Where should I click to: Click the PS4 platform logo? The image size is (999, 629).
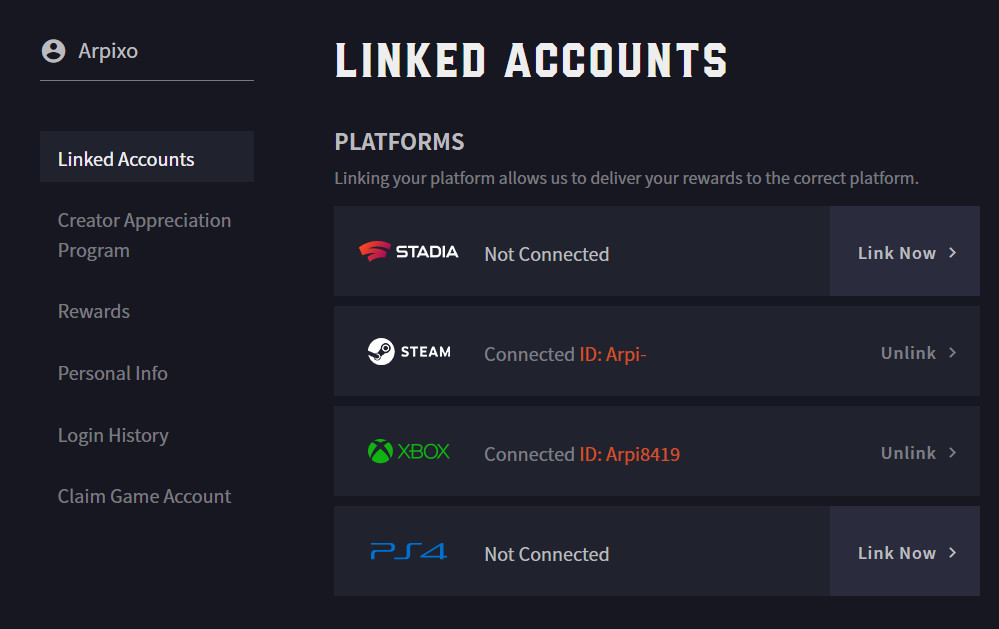click(x=408, y=552)
